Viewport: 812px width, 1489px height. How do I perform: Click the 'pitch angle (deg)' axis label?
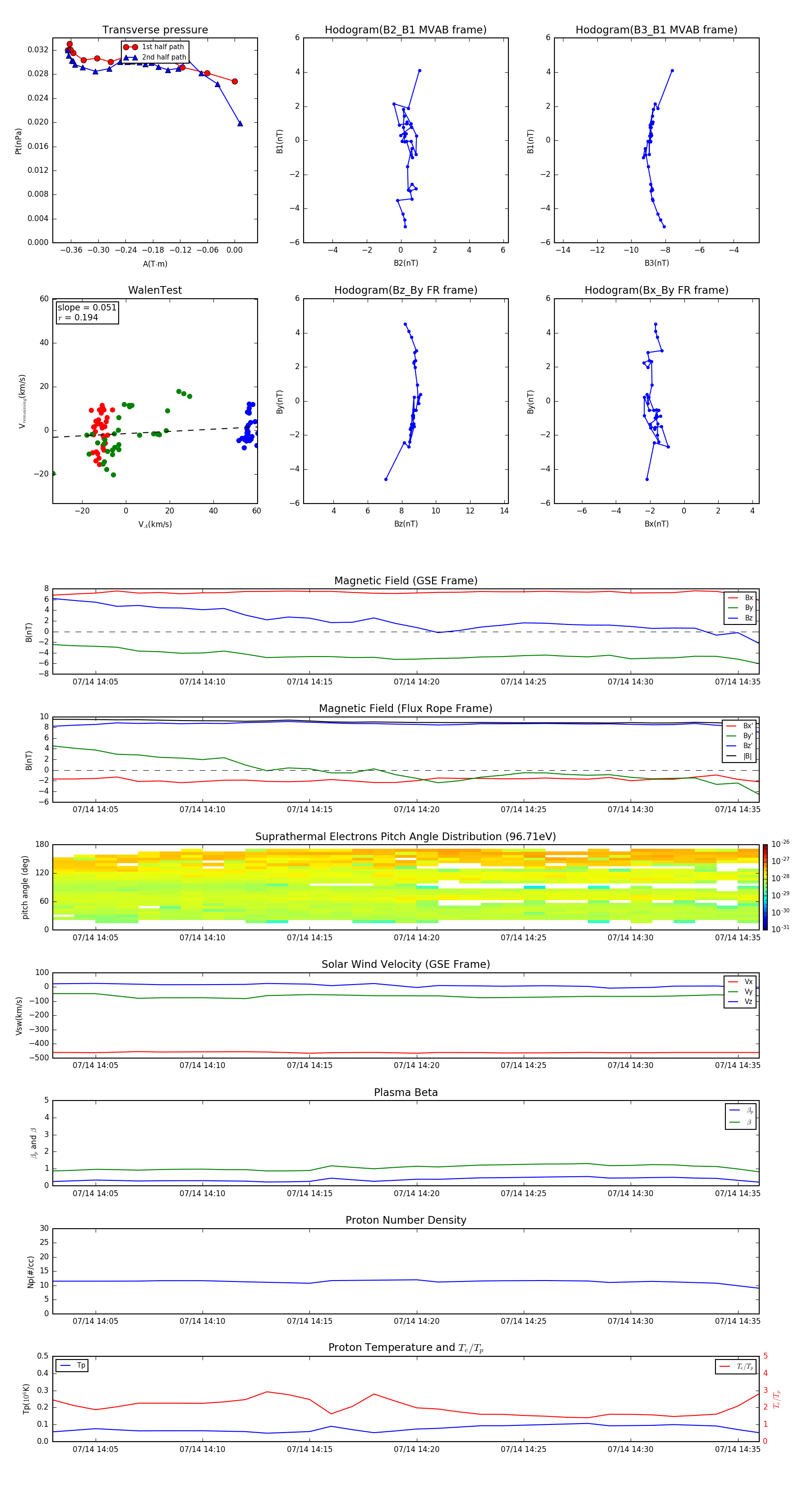coord(25,887)
